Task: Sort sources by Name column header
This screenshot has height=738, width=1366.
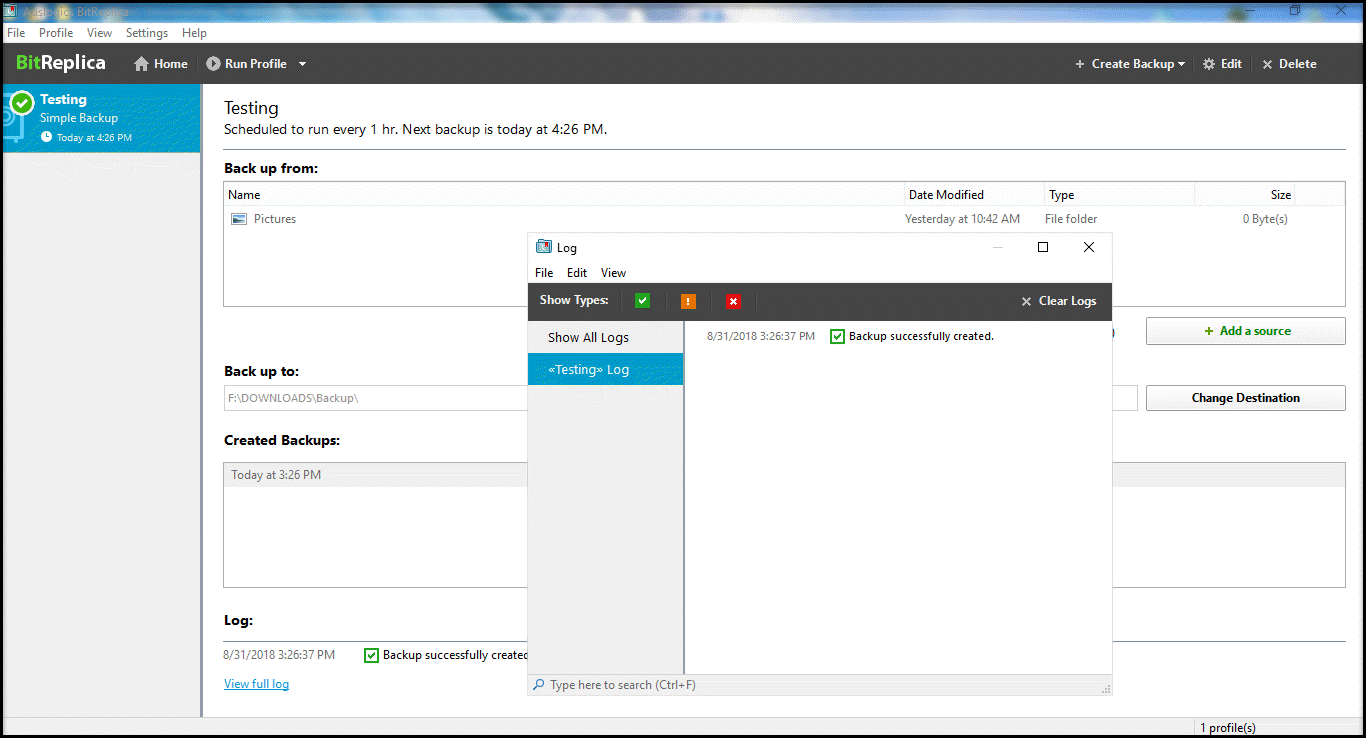Action: click(x=564, y=195)
